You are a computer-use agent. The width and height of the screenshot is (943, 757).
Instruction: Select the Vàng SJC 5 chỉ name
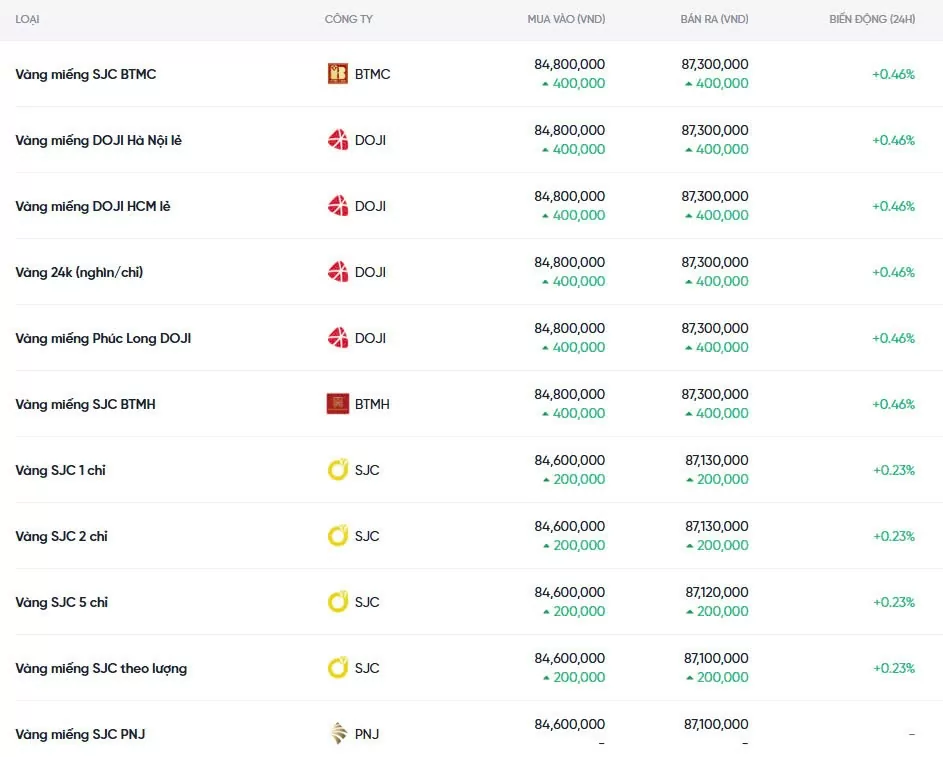61,602
